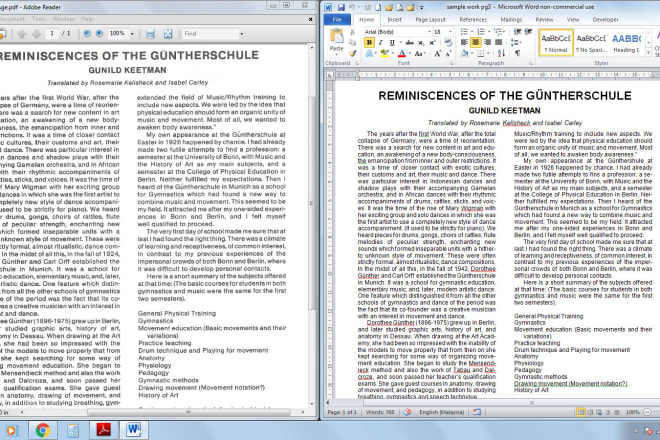Viewport: 660px width, 440px height.
Task: Click the Undo arrow in Word
Action: pos(352,7)
